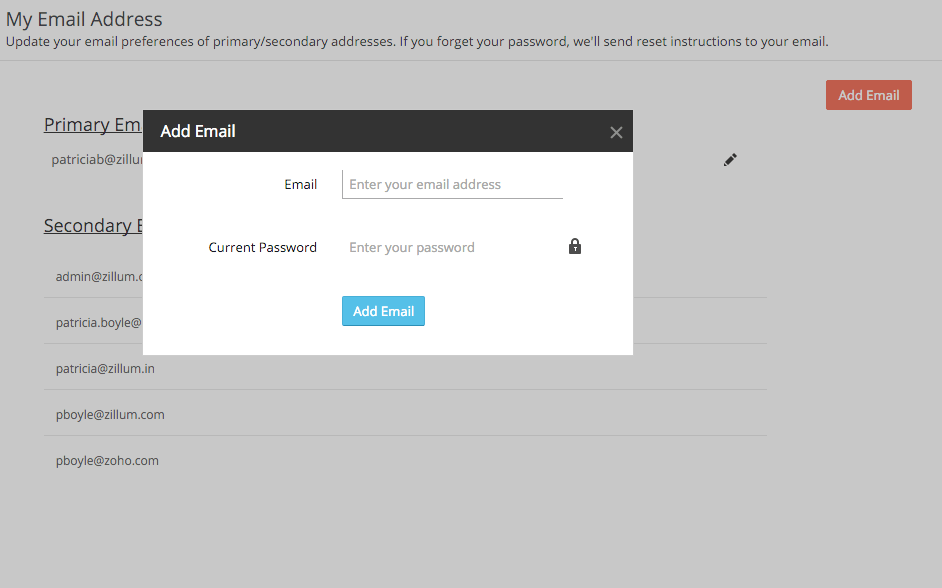Image resolution: width=942 pixels, height=588 pixels.
Task: Click the email preferences description text
Action: click(417, 42)
